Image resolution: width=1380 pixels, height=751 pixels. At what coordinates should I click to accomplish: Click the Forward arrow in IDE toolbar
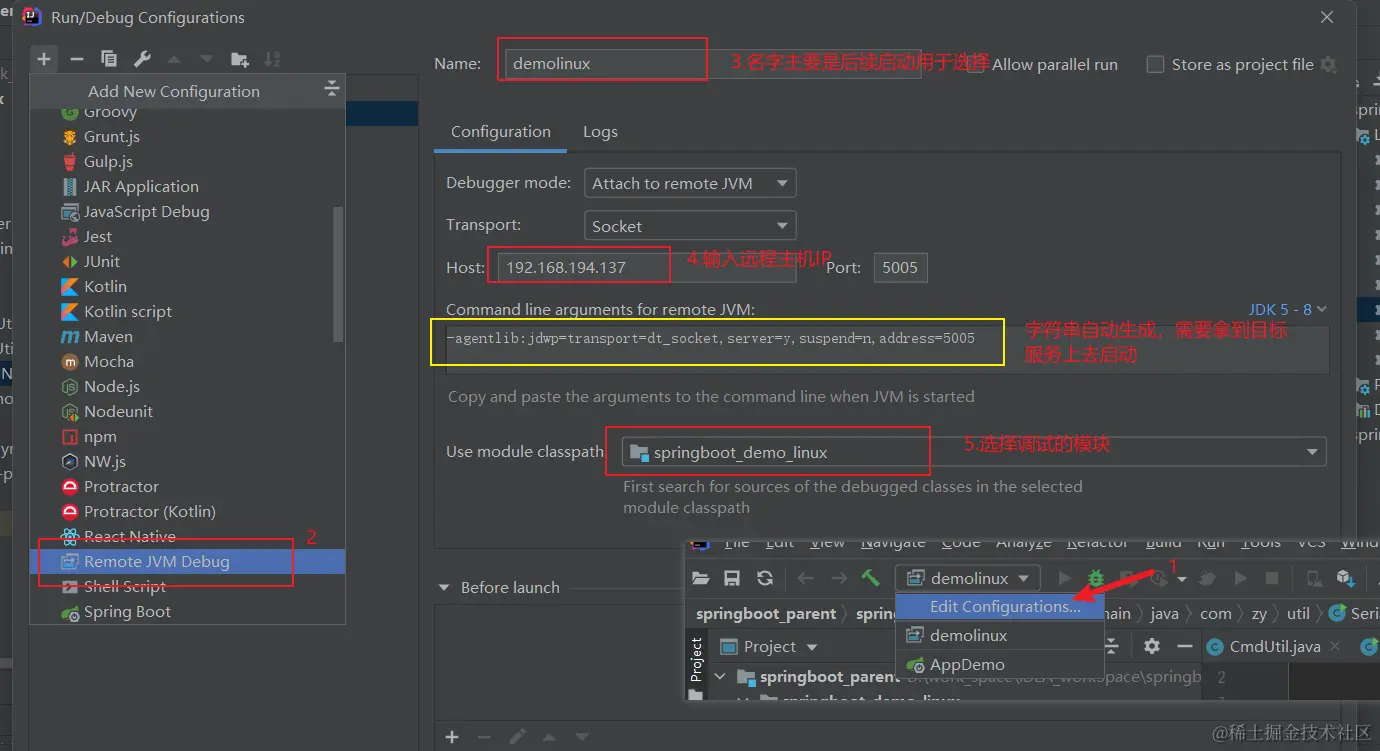pos(839,578)
